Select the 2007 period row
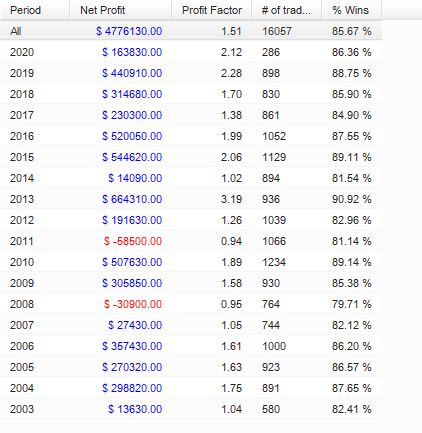Screen dimensions: 422x433 [x=191, y=325]
